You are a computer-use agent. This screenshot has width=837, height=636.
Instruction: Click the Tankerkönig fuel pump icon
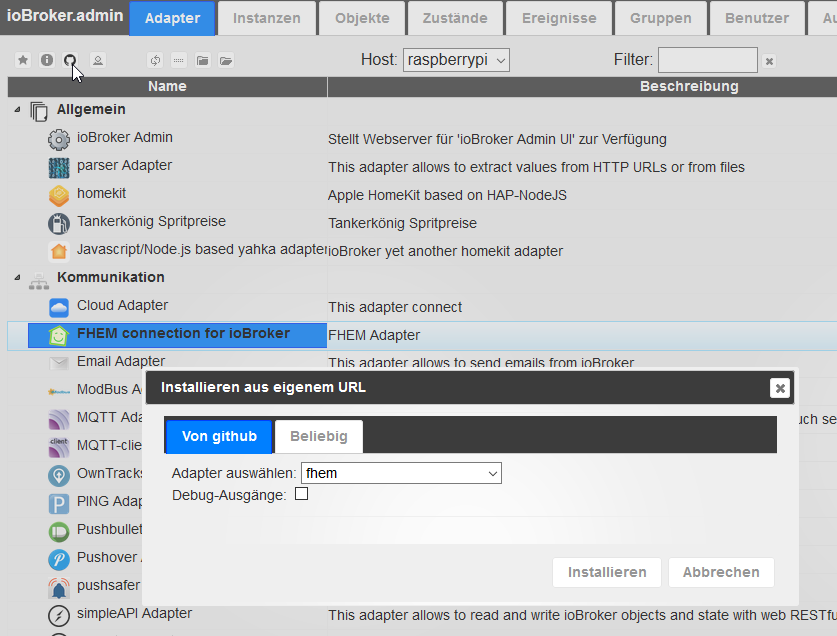[x=59, y=223]
